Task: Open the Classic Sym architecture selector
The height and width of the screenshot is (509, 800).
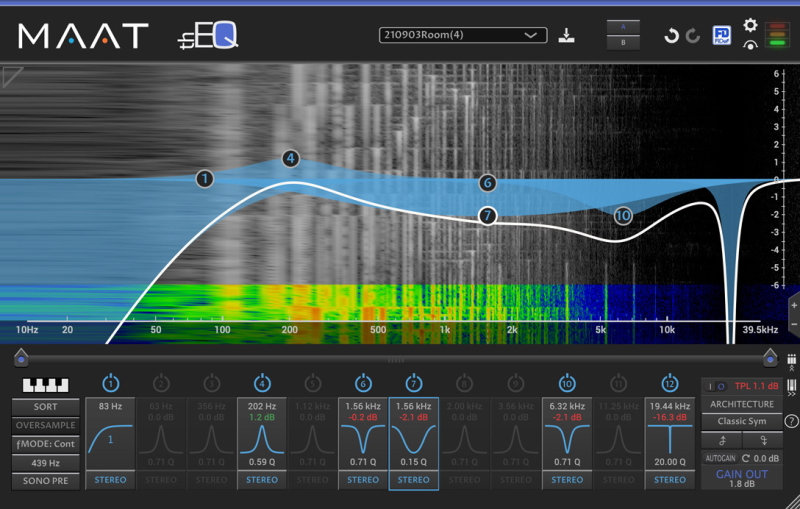Action: click(x=741, y=421)
